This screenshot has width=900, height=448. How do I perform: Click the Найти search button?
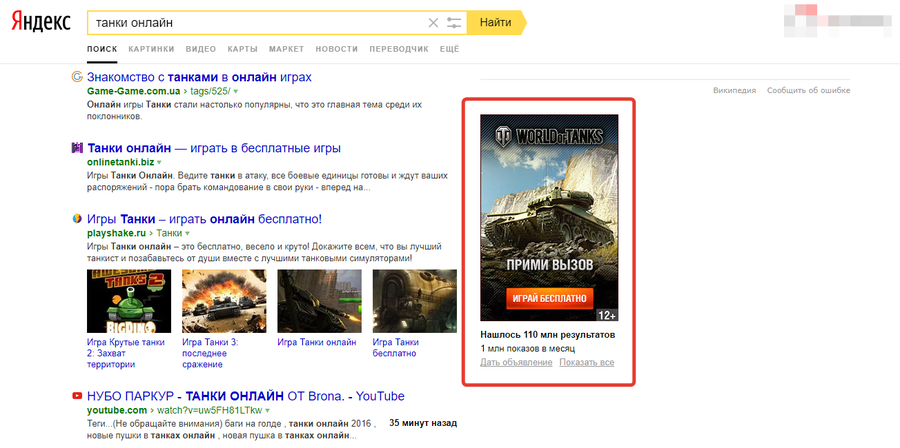pos(496,23)
